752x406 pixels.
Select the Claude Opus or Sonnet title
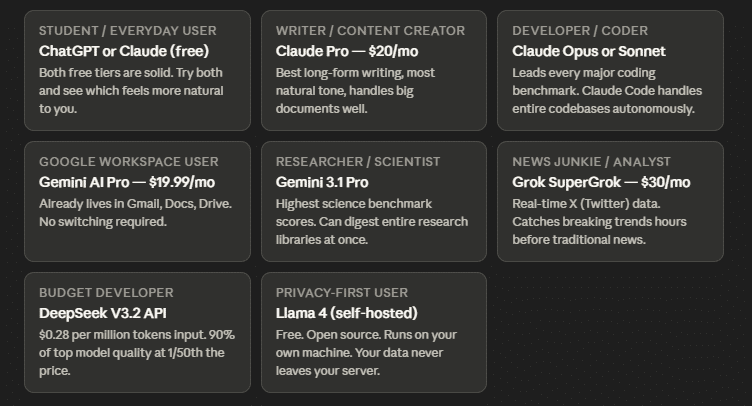(x=588, y=51)
